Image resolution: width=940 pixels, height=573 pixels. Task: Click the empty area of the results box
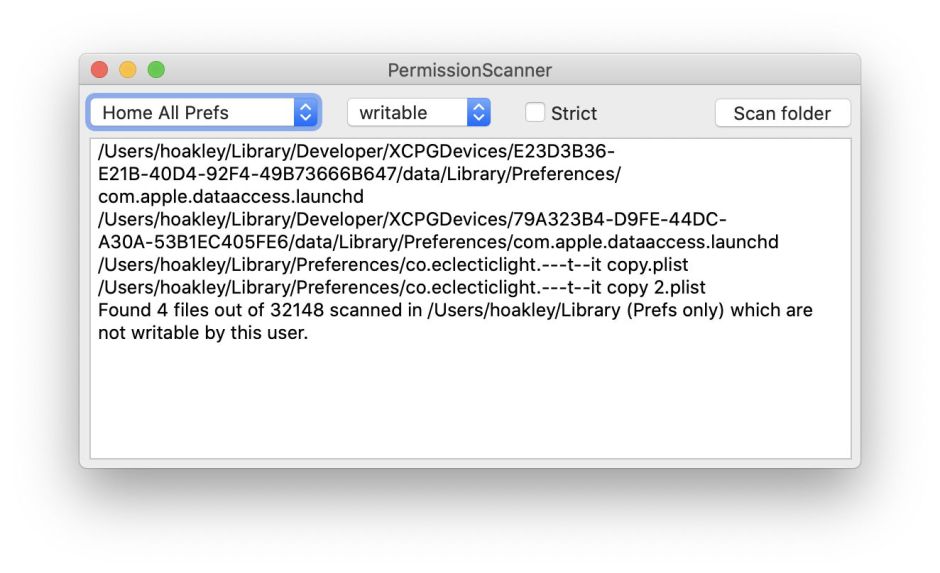[470, 400]
